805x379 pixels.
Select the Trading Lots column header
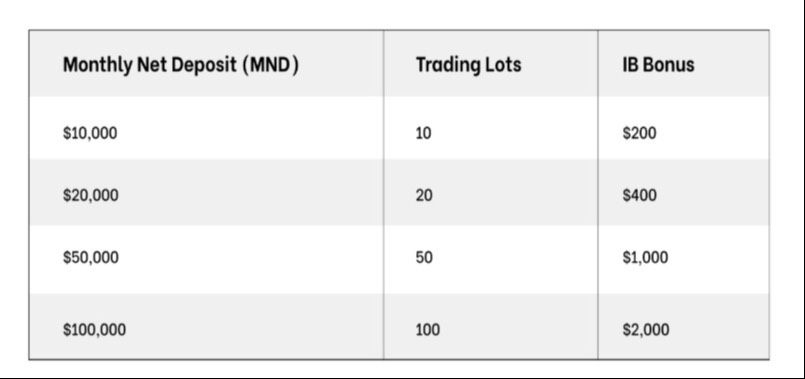point(468,65)
